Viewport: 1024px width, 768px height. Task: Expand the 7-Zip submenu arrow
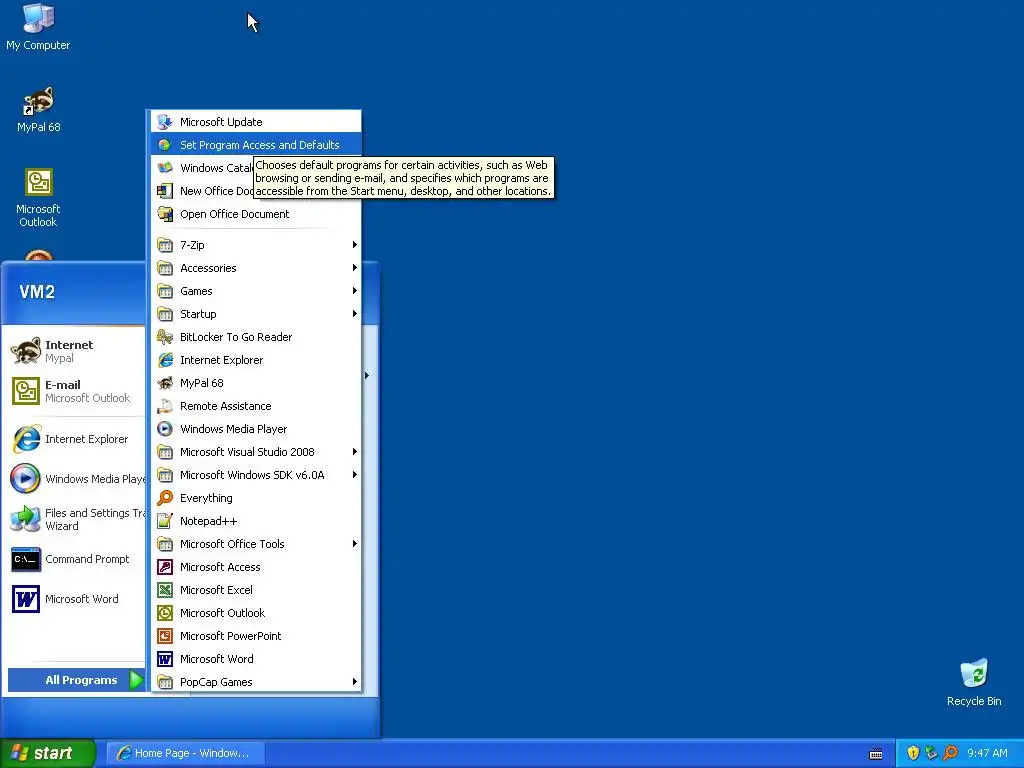pyautogui.click(x=355, y=245)
